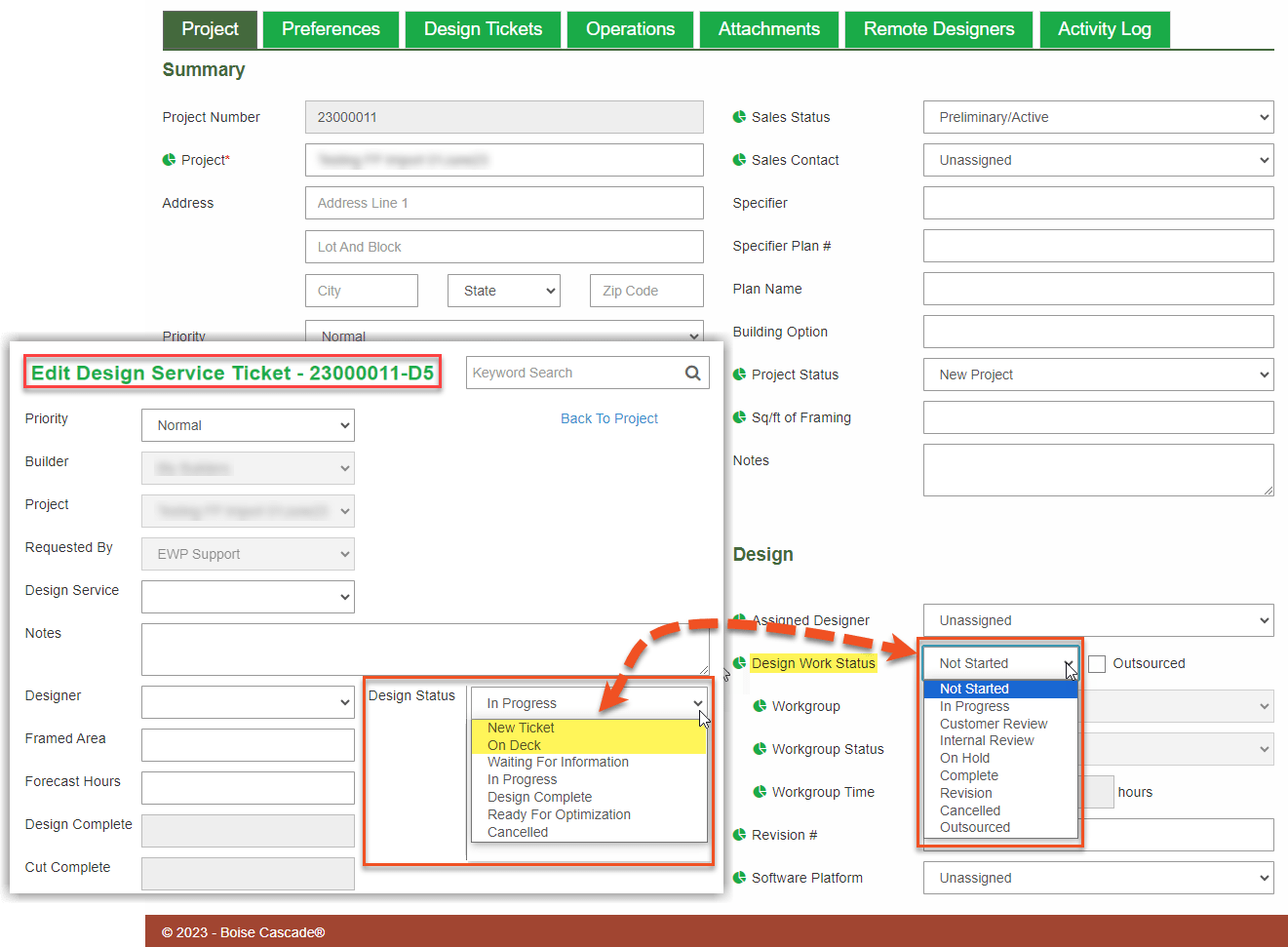Click the pie icon beside Workgroup Status
This screenshot has height=947, width=1288.
760,749
